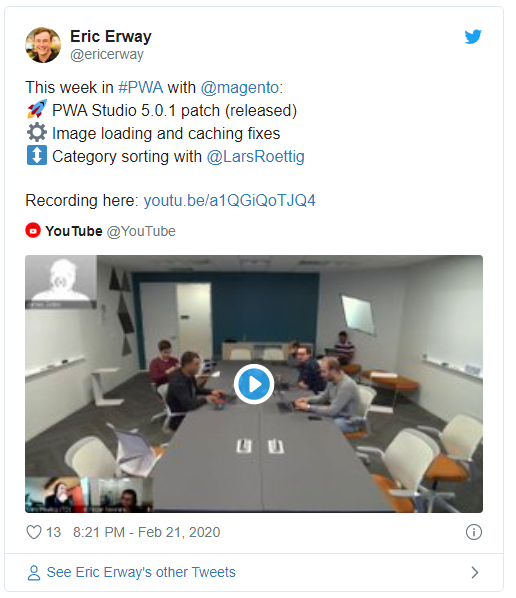This screenshot has width=516, height=598.
Task: Expand the chevron arrow at the card footer
Action: coord(474,572)
